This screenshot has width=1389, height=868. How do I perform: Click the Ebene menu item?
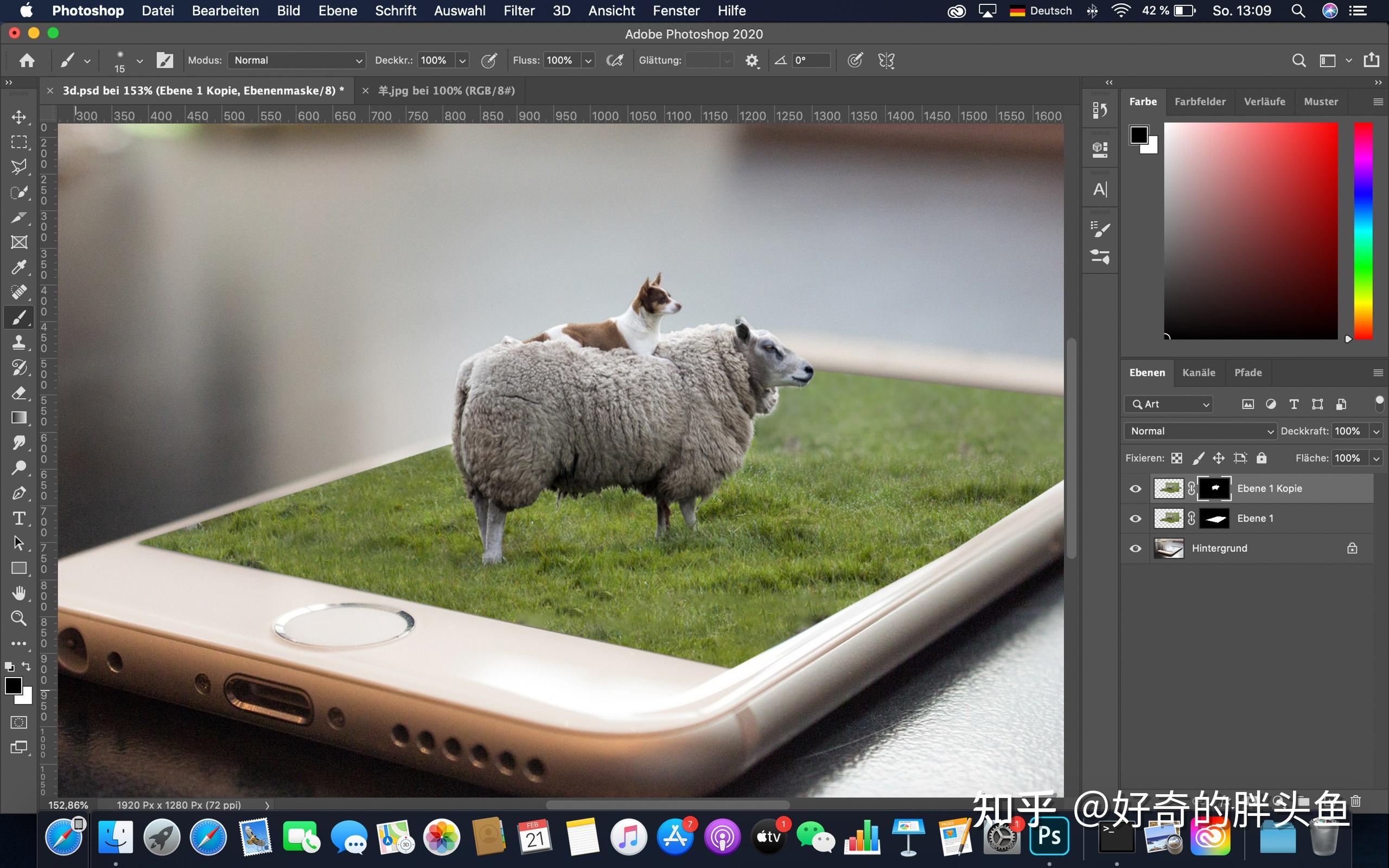339,11
